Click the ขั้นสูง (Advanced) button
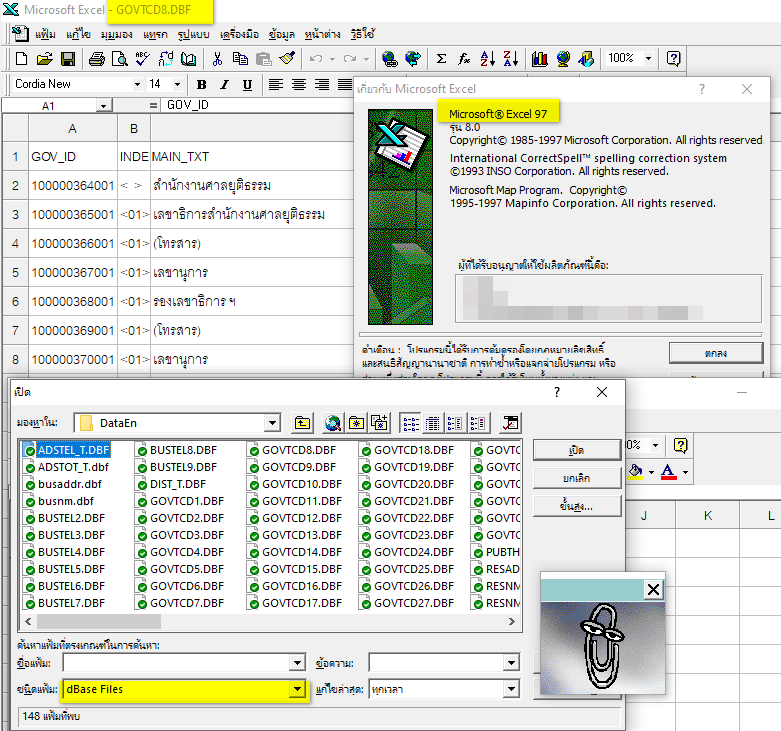 (577, 507)
